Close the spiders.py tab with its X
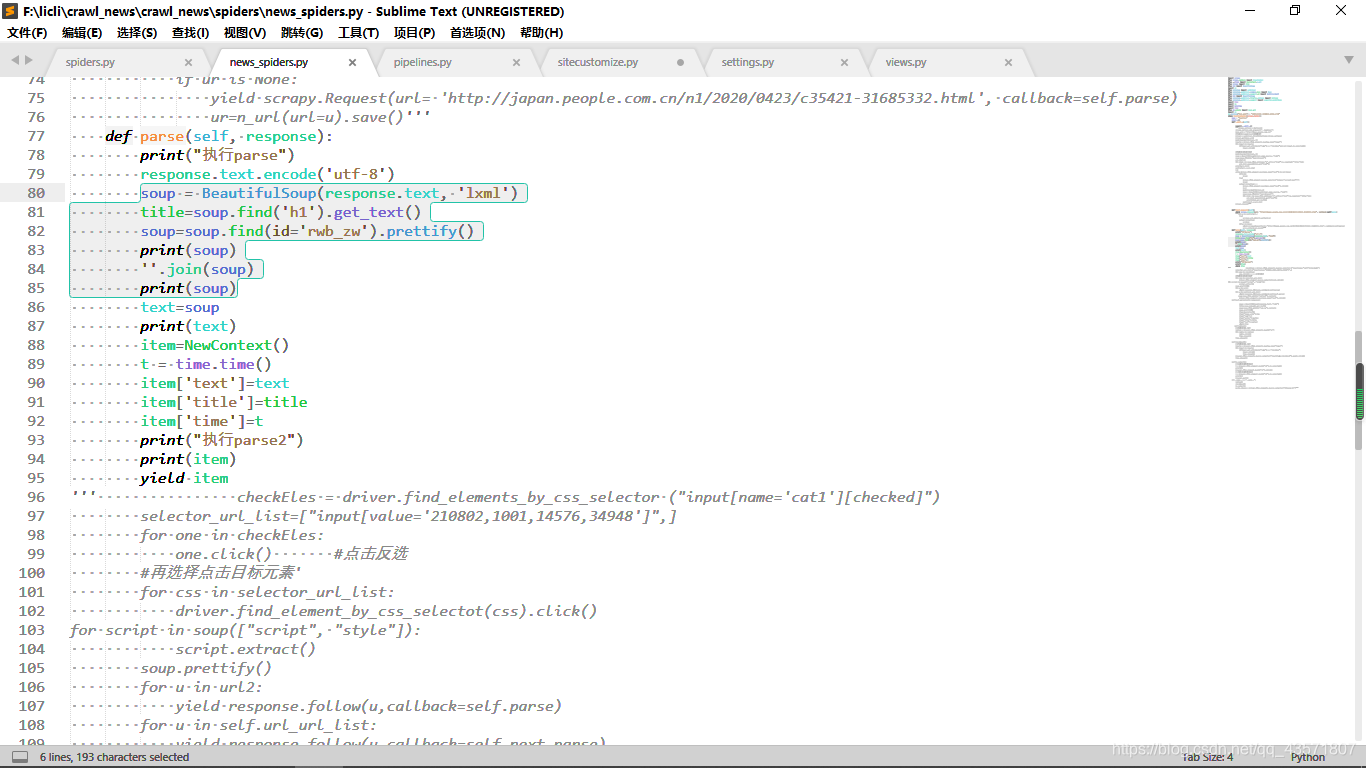Image resolution: width=1366 pixels, height=768 pixels. [188, 61]
